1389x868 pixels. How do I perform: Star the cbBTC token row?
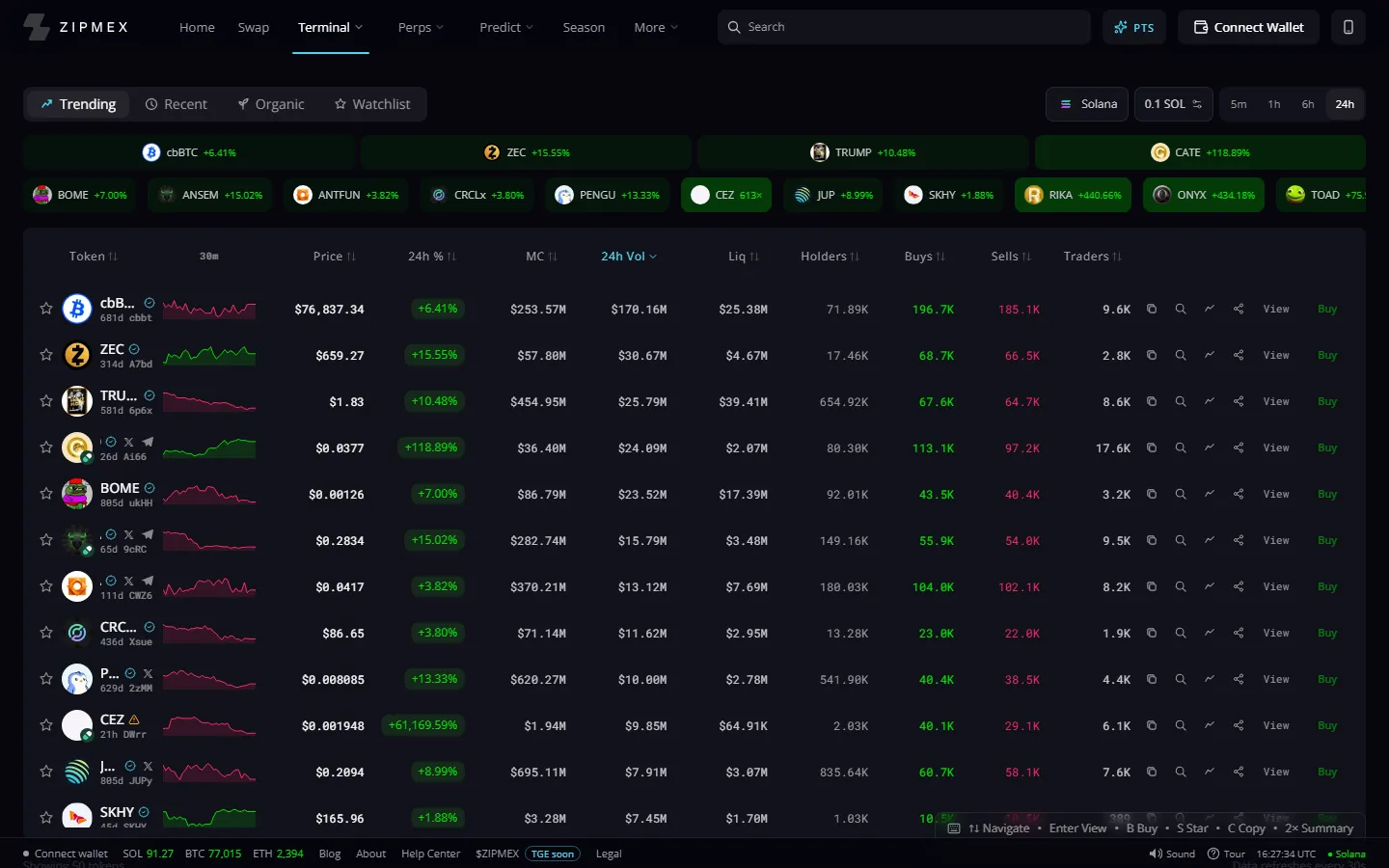coord(45,309)
